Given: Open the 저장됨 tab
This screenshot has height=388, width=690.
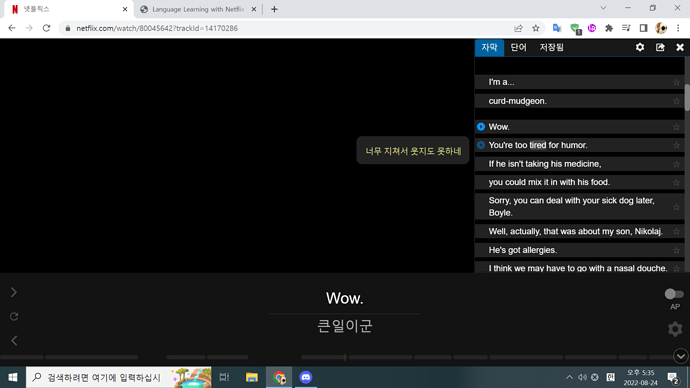Looking at the screenshot, I should pyautogui.click(x=552, y=48).
